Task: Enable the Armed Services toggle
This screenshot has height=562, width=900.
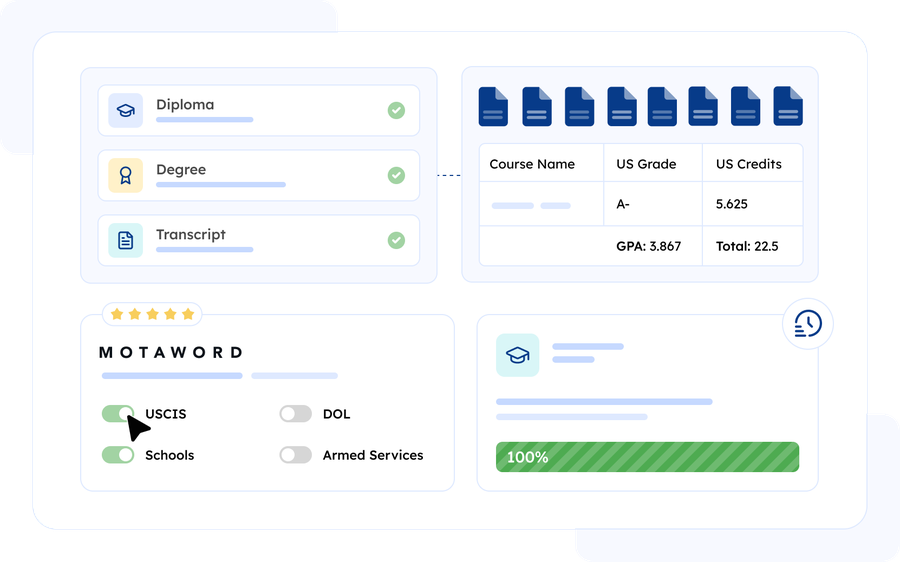Action: pos(296,455)
